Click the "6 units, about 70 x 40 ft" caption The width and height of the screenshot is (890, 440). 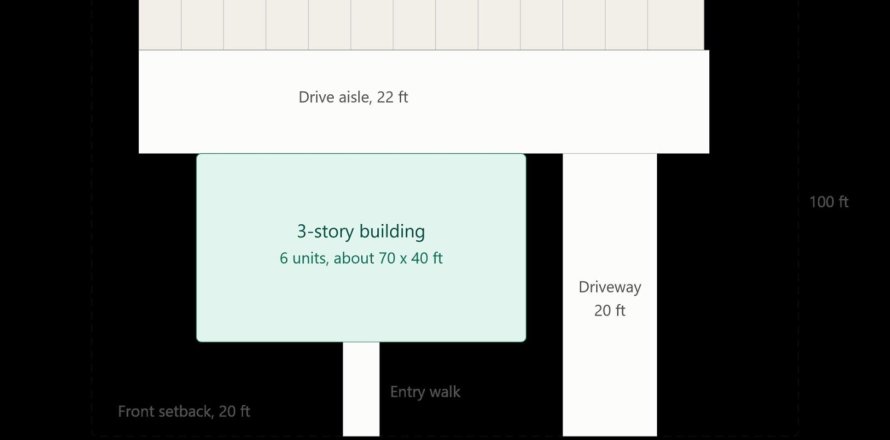pyautogui.click(x=361, y=258)
